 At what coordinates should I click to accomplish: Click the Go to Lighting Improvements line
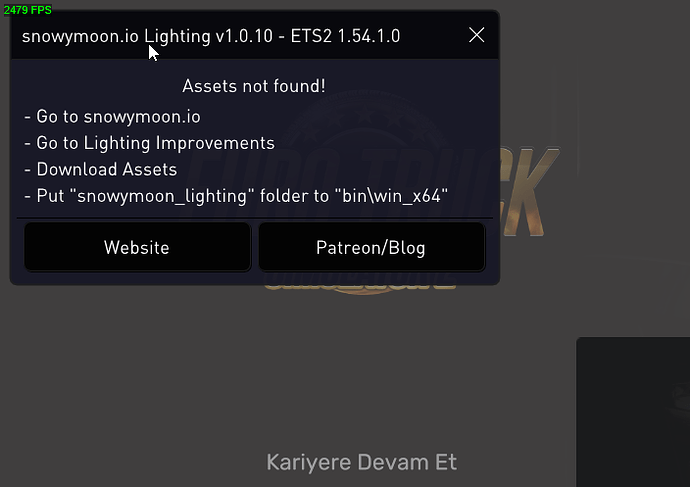[x=149, y=143]
